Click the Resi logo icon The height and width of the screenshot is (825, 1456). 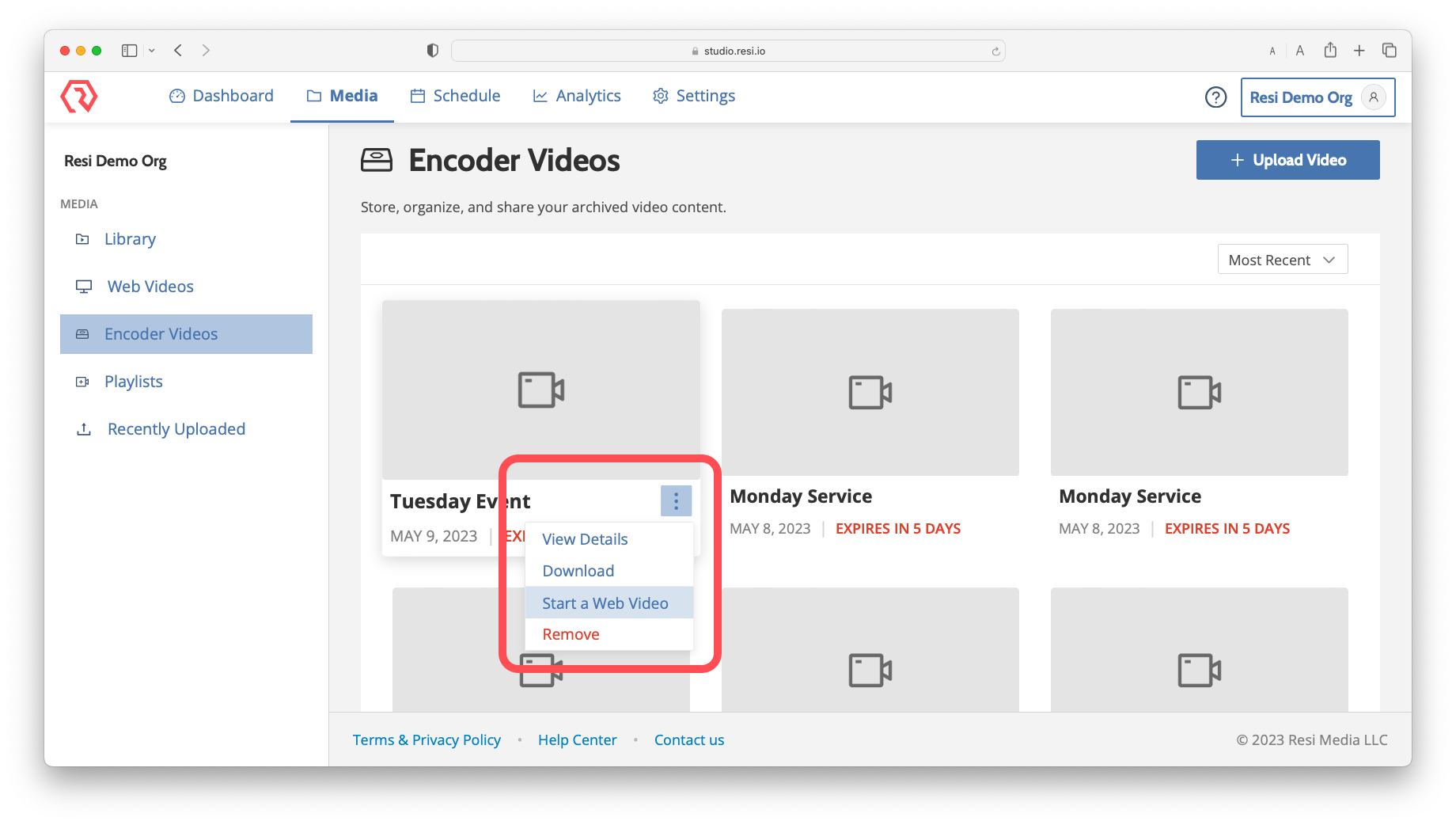78,97
